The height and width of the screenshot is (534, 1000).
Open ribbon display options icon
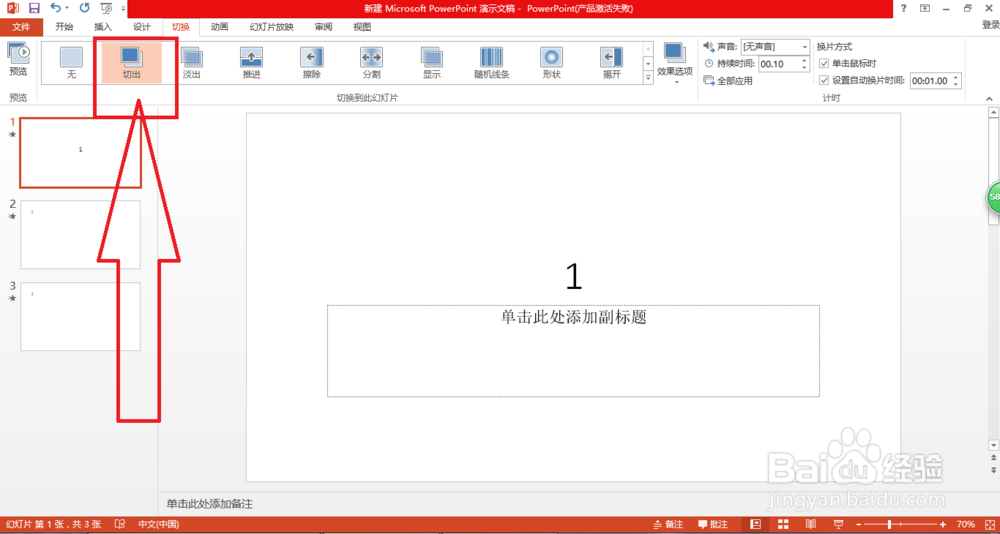click(x=925, y=8)
